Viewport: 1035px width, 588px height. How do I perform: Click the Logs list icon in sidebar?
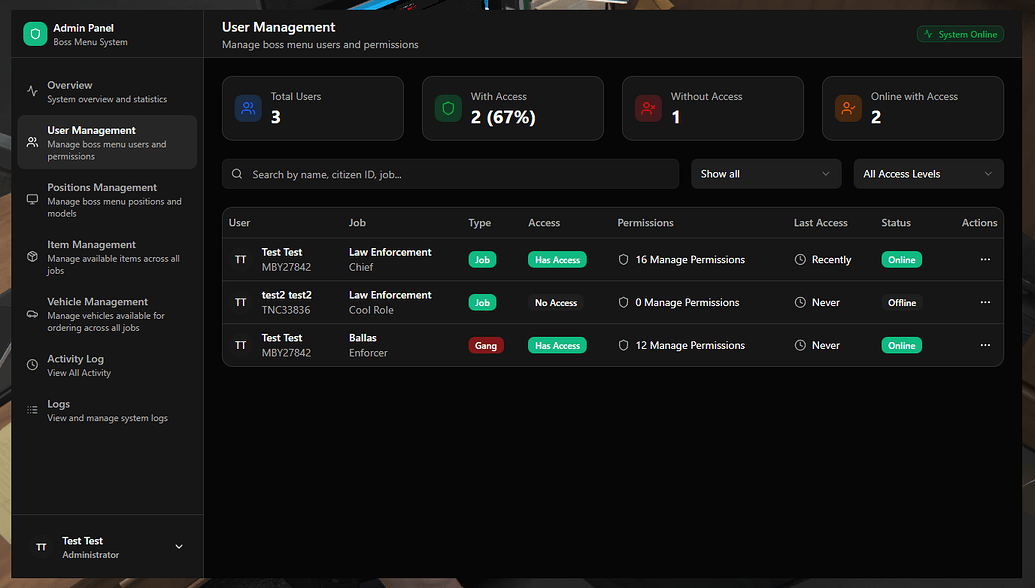point(32,410)
